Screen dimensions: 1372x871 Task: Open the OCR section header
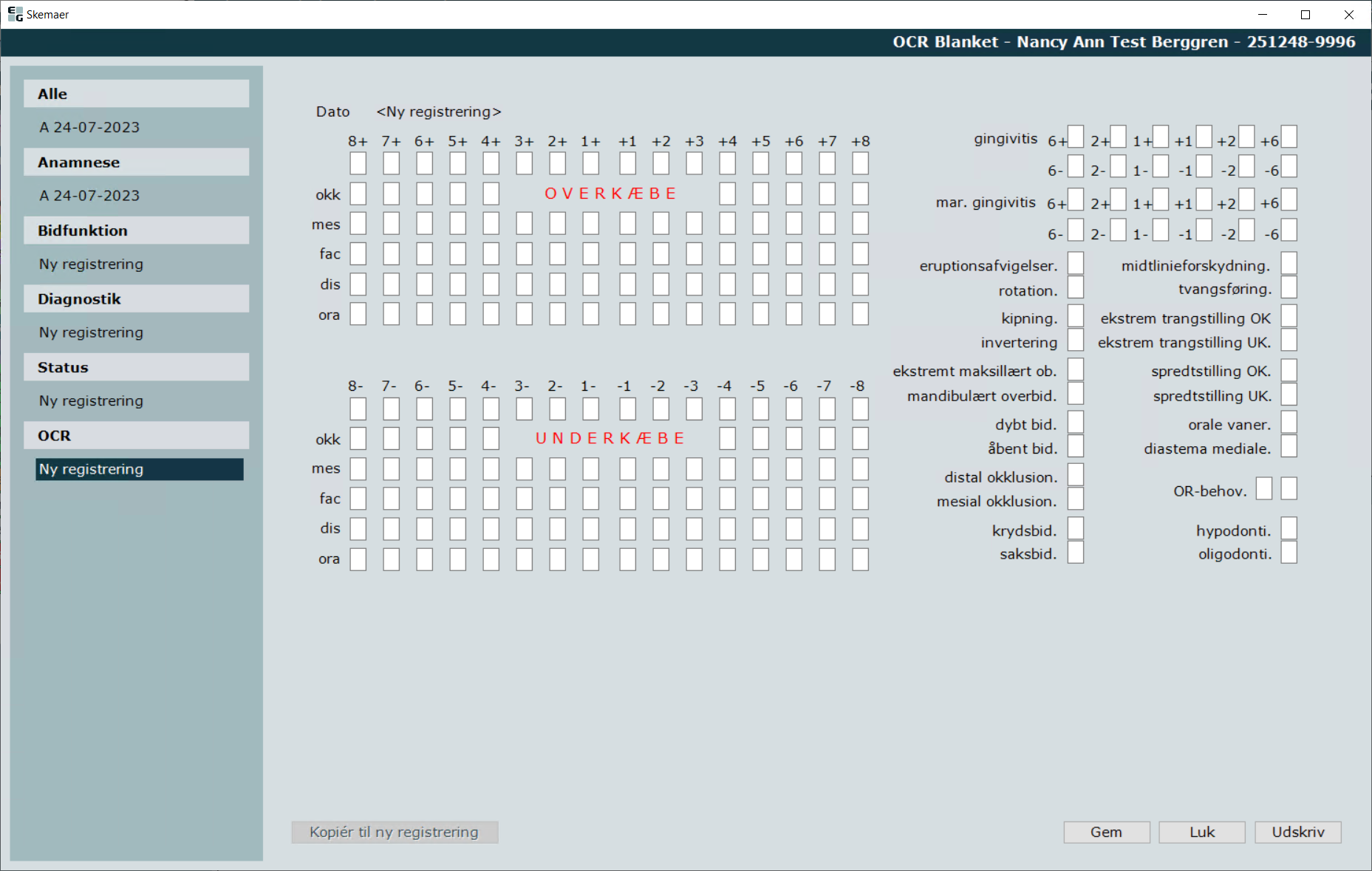pos(136,435)
